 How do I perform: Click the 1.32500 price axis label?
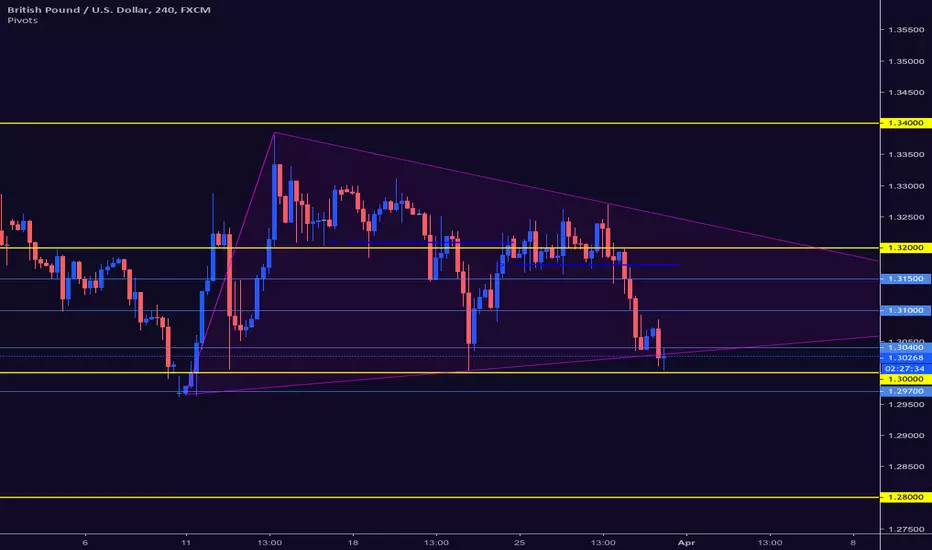906,217
